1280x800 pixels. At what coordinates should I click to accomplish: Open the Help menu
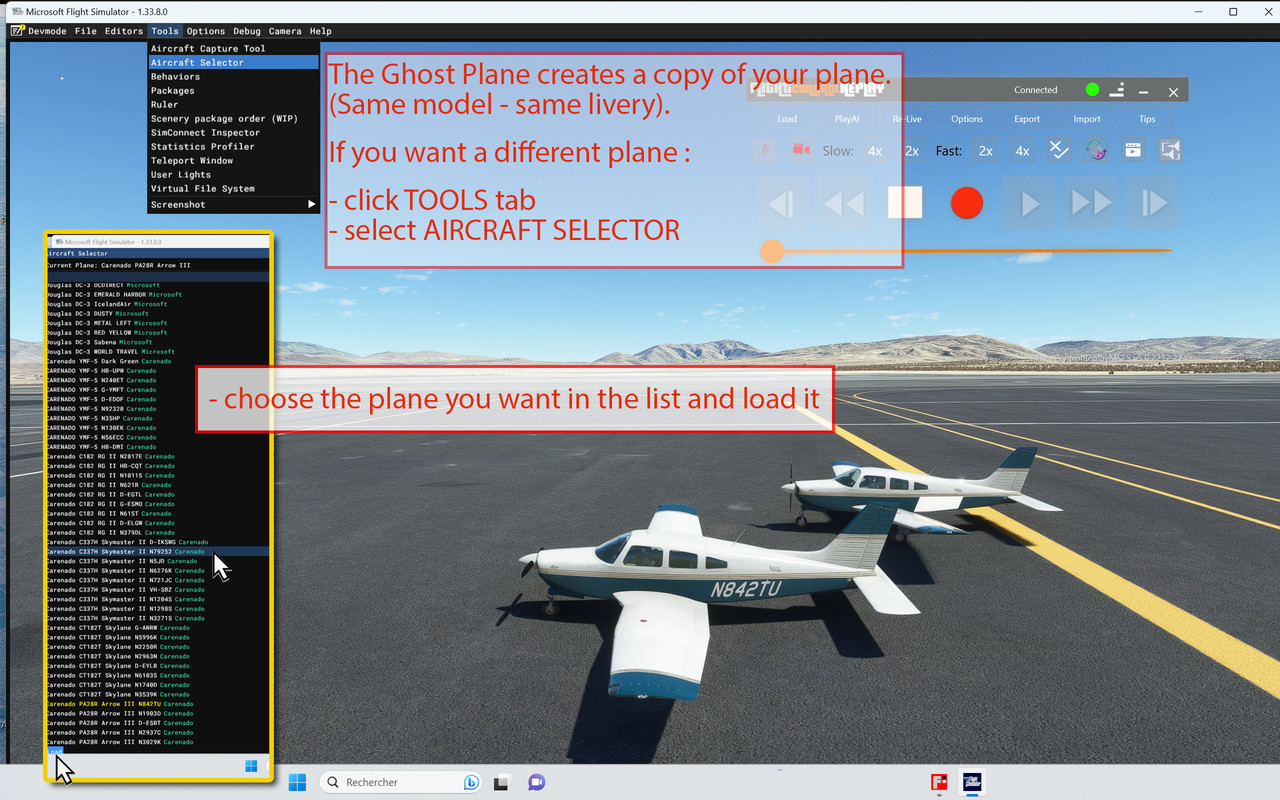320,31
